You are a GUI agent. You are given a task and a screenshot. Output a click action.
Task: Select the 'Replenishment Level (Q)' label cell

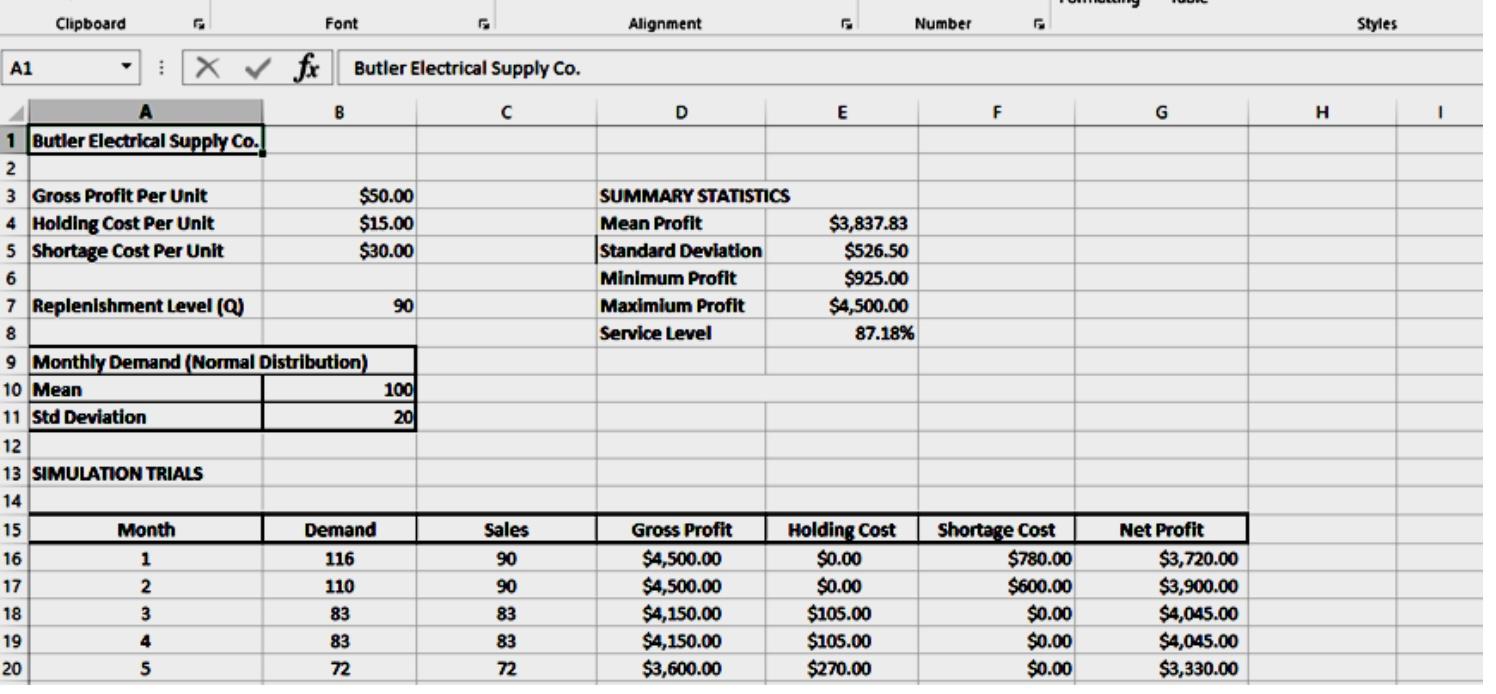pos(146,305)
